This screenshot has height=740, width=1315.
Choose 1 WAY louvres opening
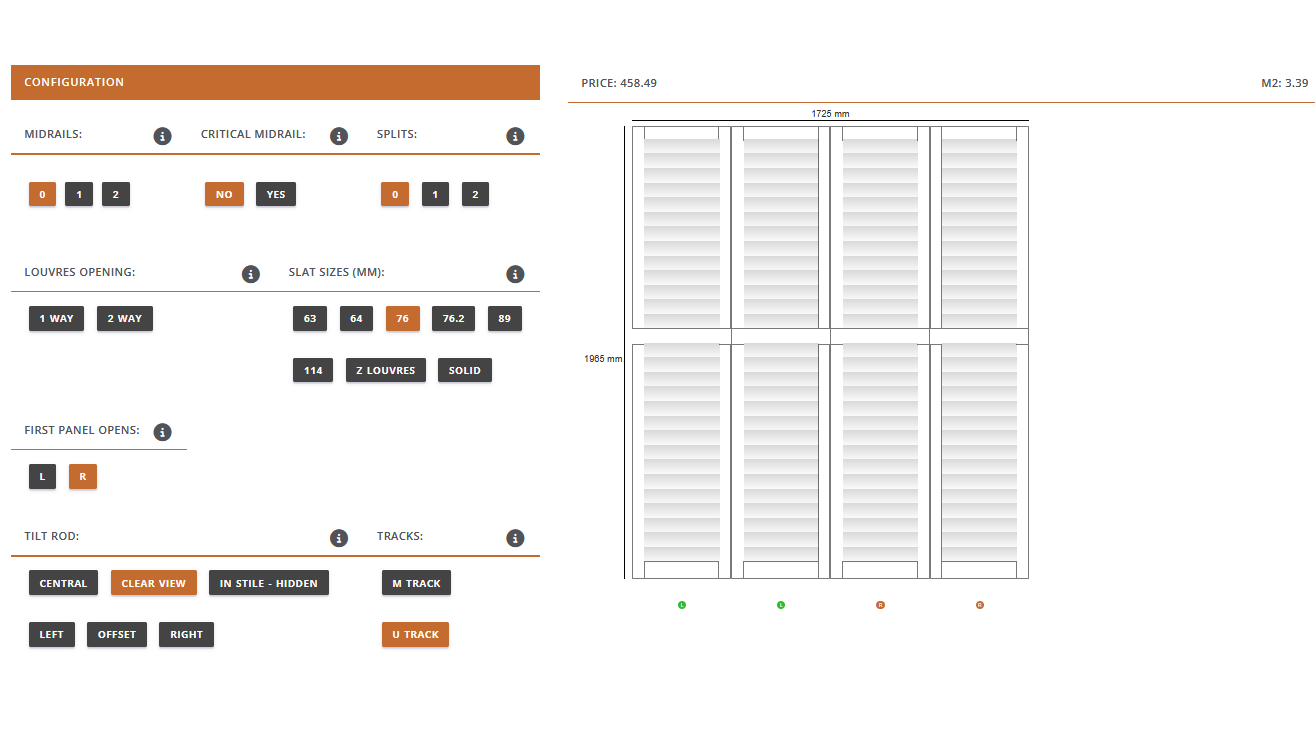click(57, 319)
